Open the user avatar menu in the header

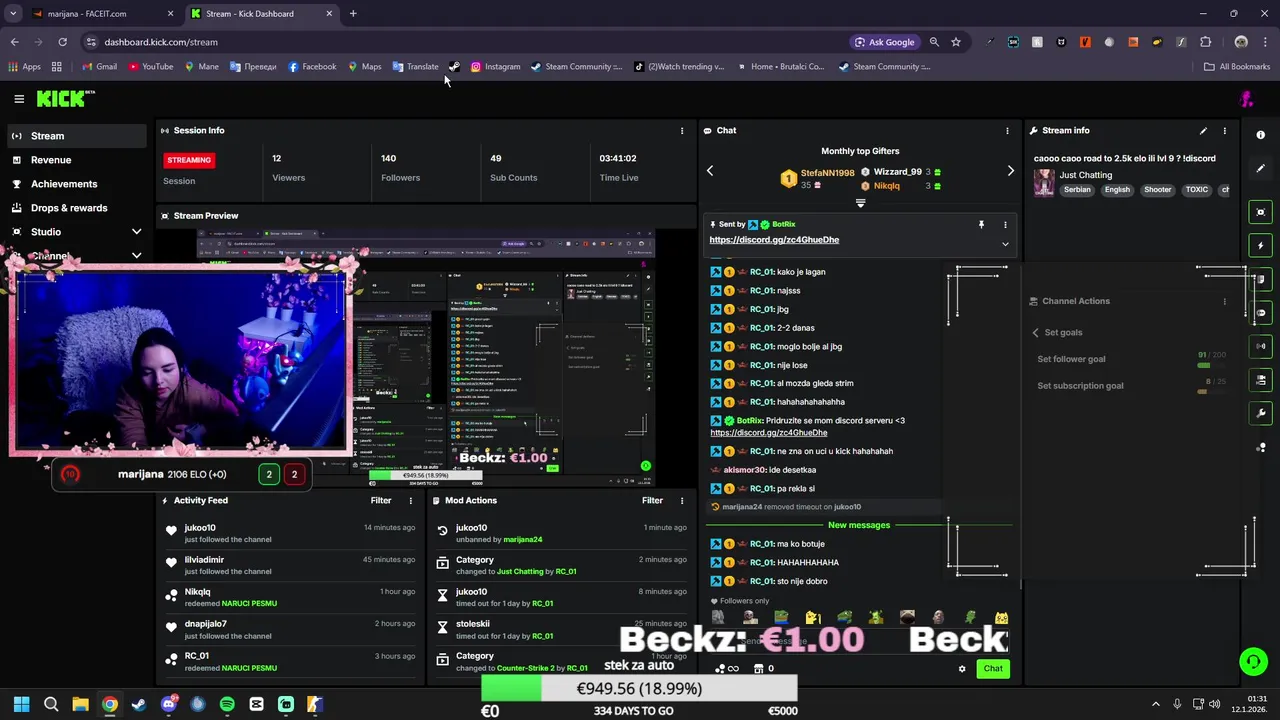point(1246,99)
